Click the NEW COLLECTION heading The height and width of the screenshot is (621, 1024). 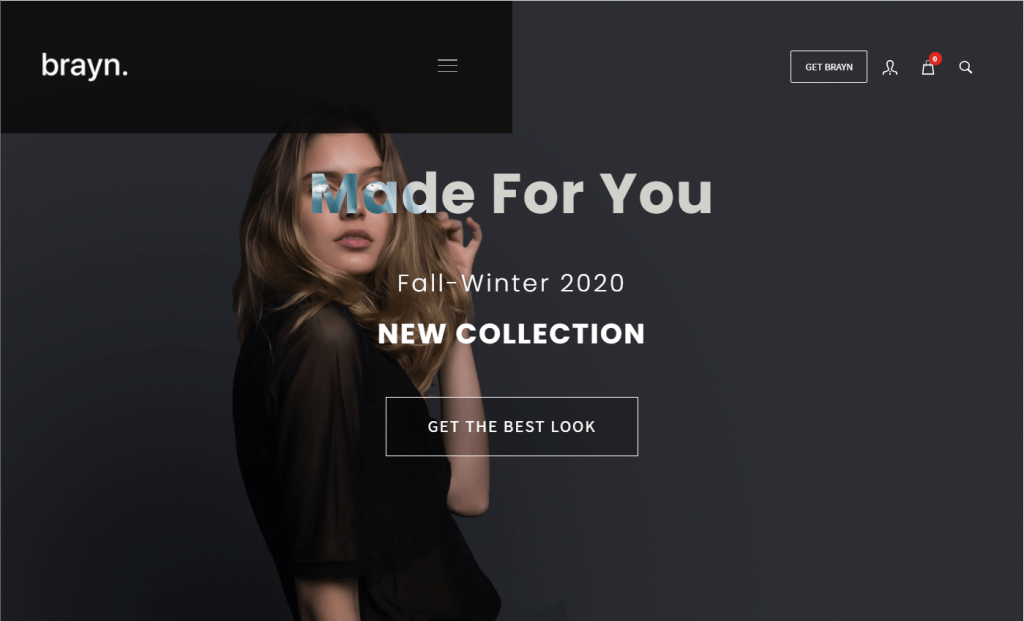tap(511, 334)
